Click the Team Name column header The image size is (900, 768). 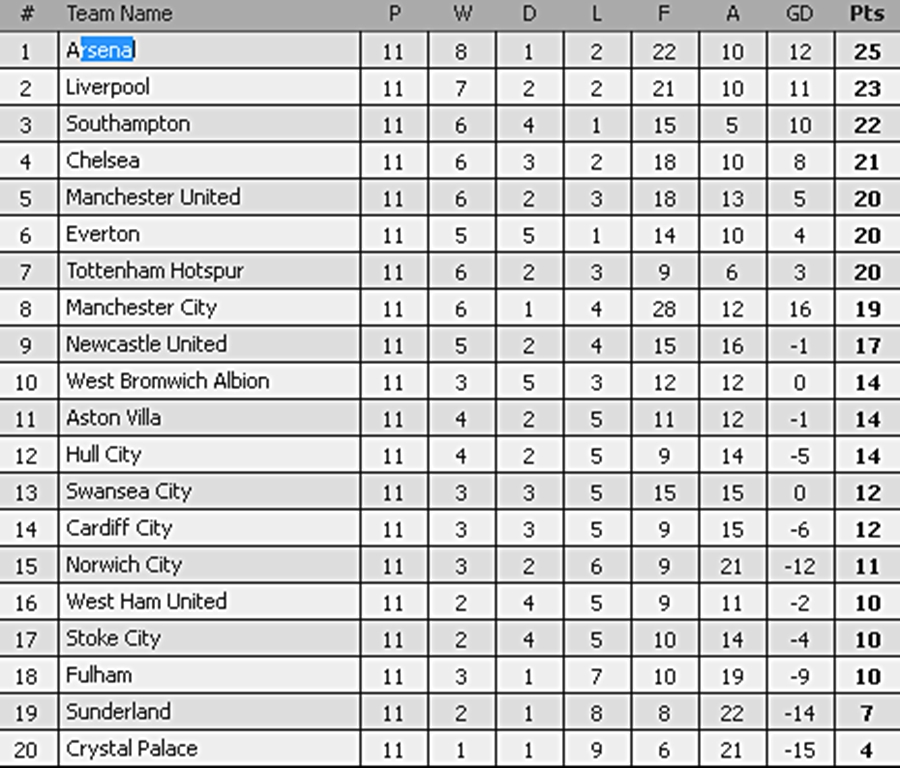119,13
